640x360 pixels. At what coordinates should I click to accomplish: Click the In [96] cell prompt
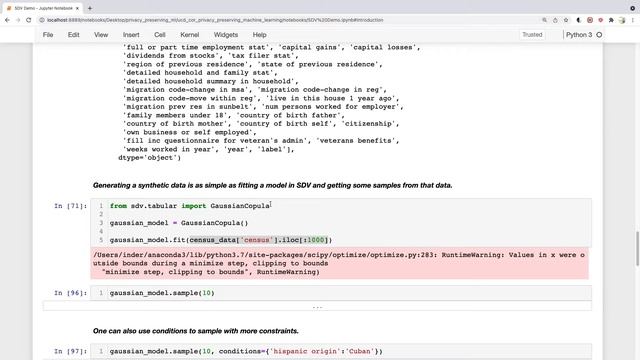pyautogui.click(x=71, y=293)
